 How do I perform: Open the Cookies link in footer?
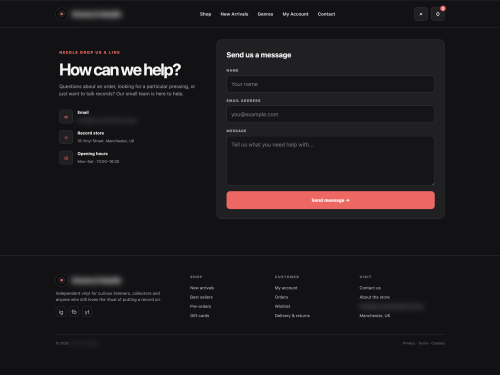click(438, 343)
